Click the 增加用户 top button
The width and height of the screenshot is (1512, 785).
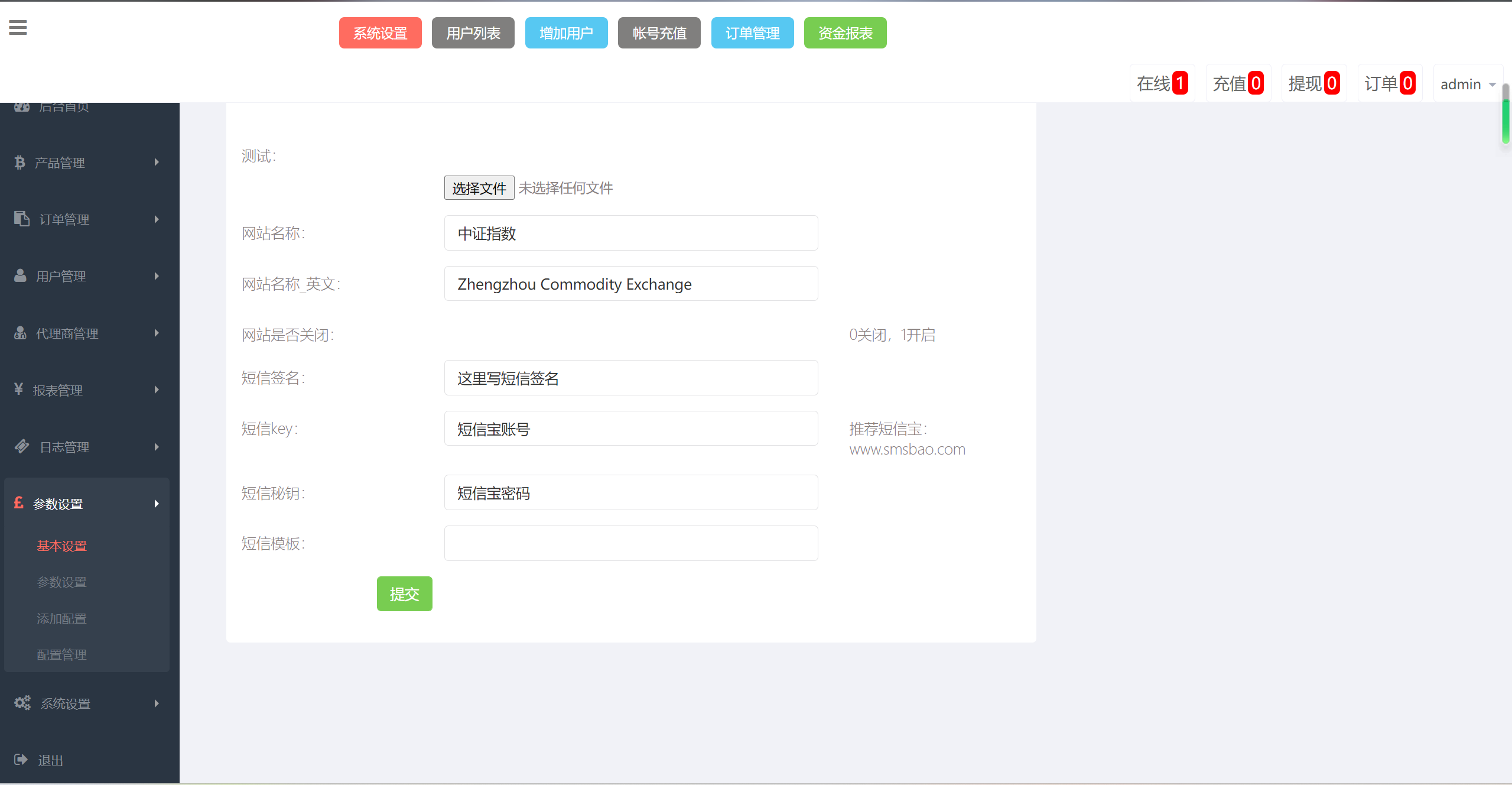coord(567,33)
